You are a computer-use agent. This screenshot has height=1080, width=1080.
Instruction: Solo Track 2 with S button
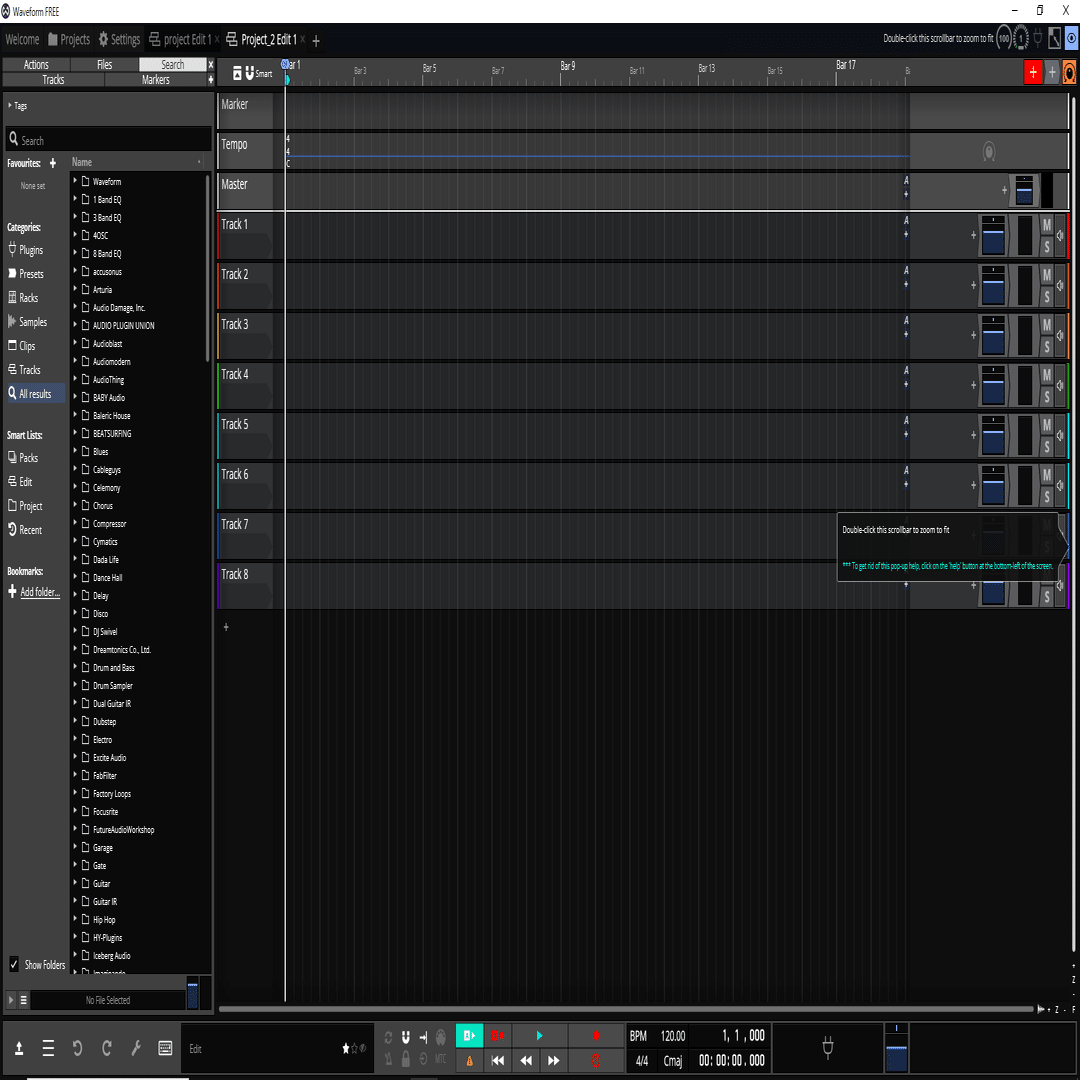click(x=1046, y=297)
